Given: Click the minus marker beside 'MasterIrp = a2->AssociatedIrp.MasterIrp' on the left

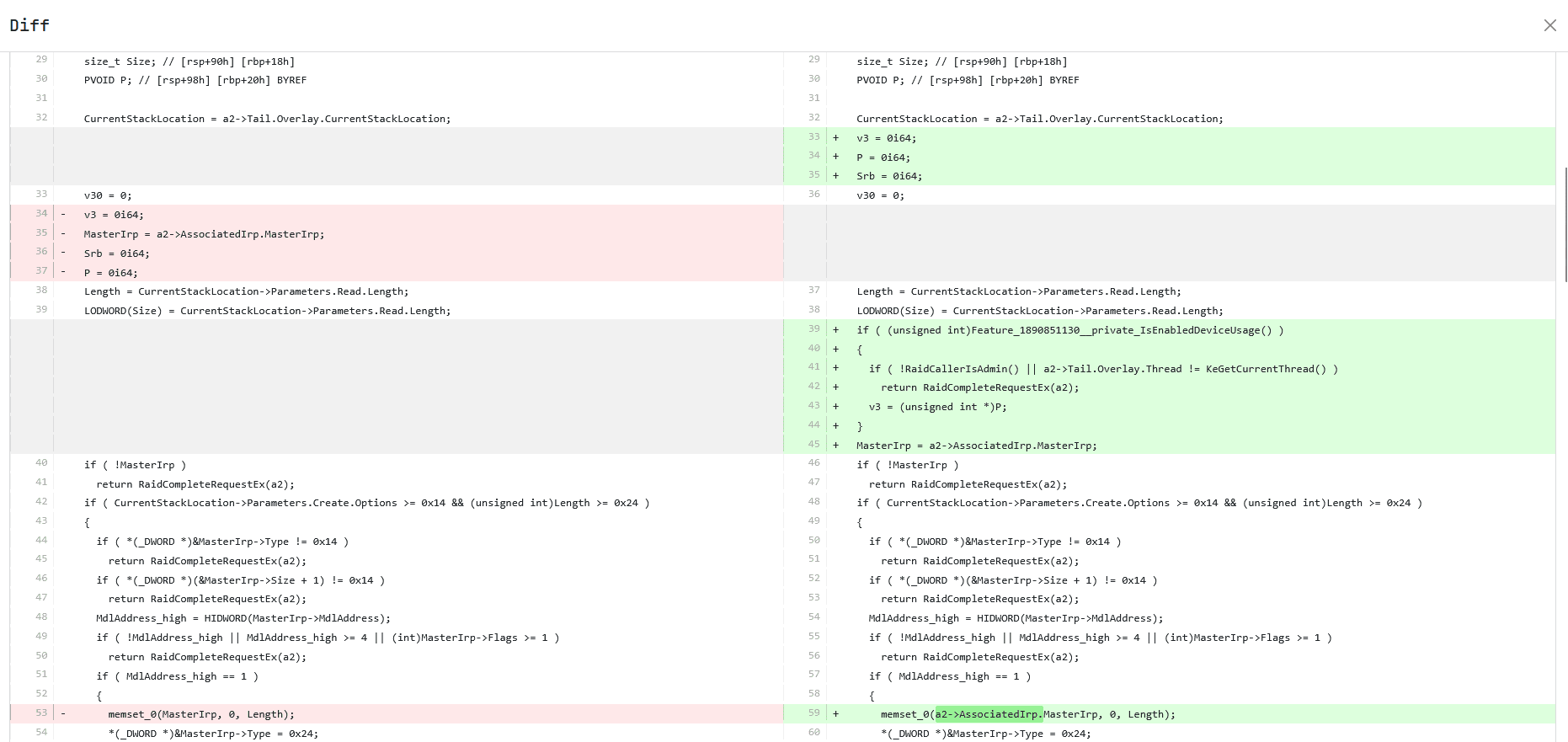Looking at the screenshot, I should point(63,234).
